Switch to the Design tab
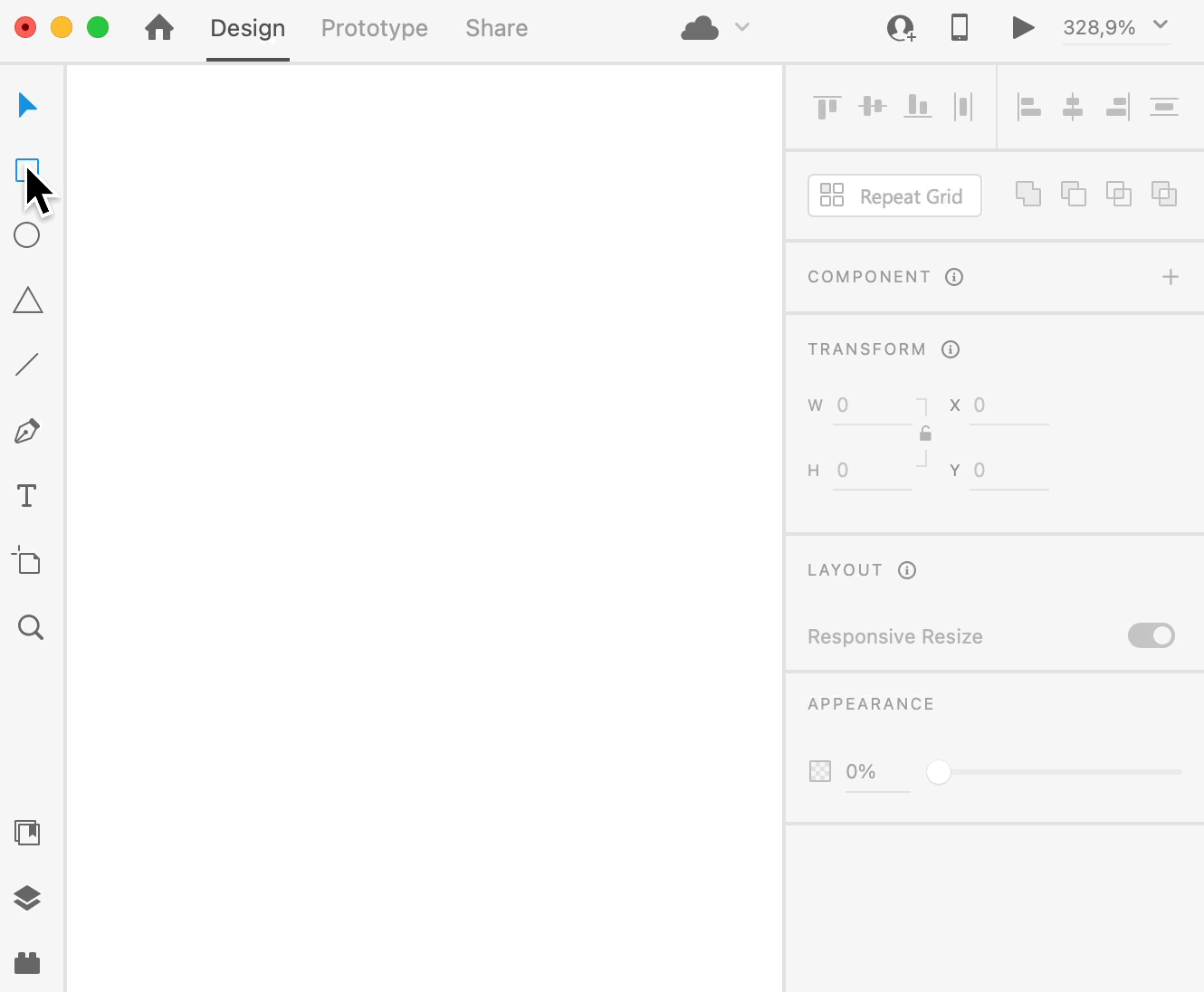 248,28
